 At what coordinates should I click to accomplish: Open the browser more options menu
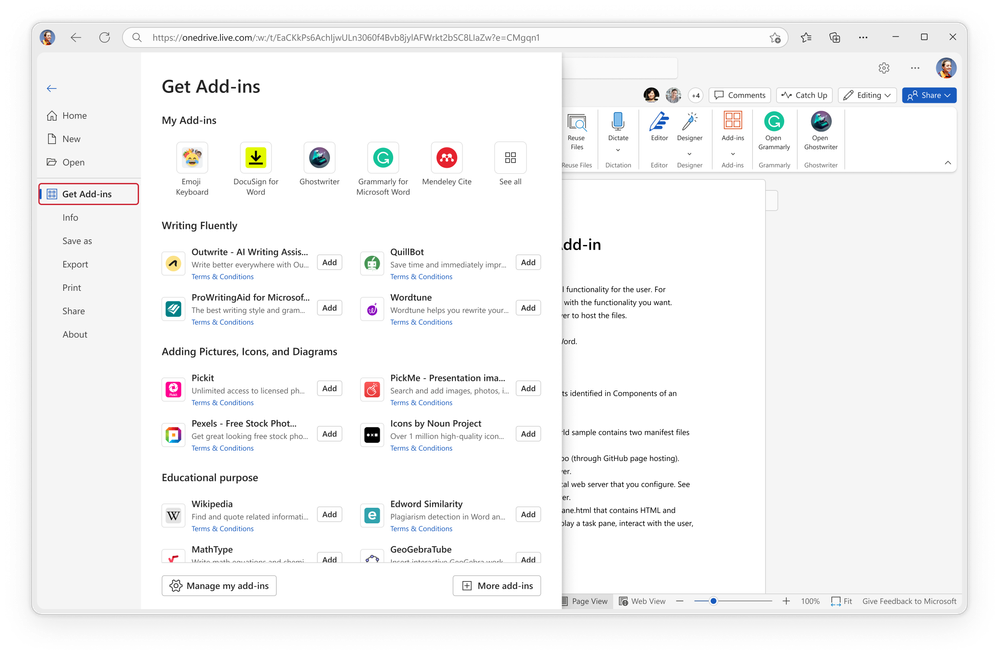click(863, 38)
